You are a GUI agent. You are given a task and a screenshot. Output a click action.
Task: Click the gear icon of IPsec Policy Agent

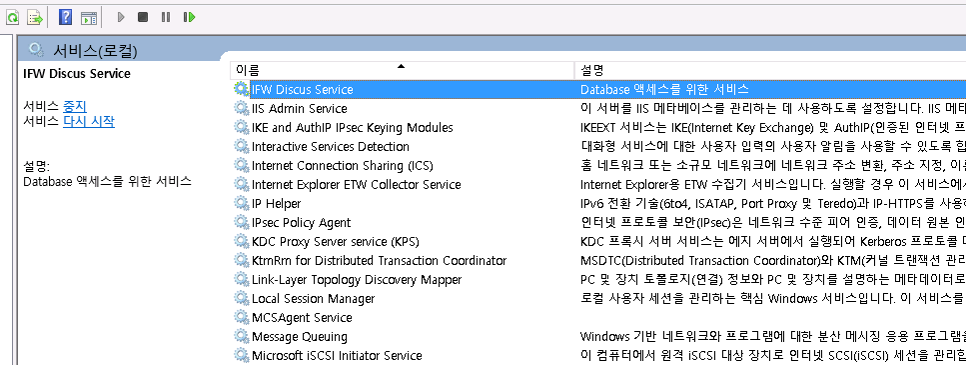241,222
